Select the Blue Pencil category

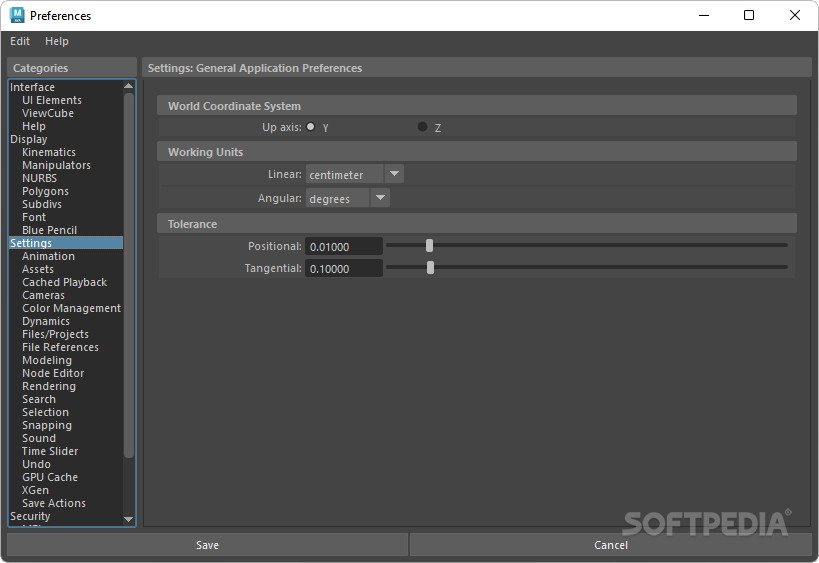[49, 230]
